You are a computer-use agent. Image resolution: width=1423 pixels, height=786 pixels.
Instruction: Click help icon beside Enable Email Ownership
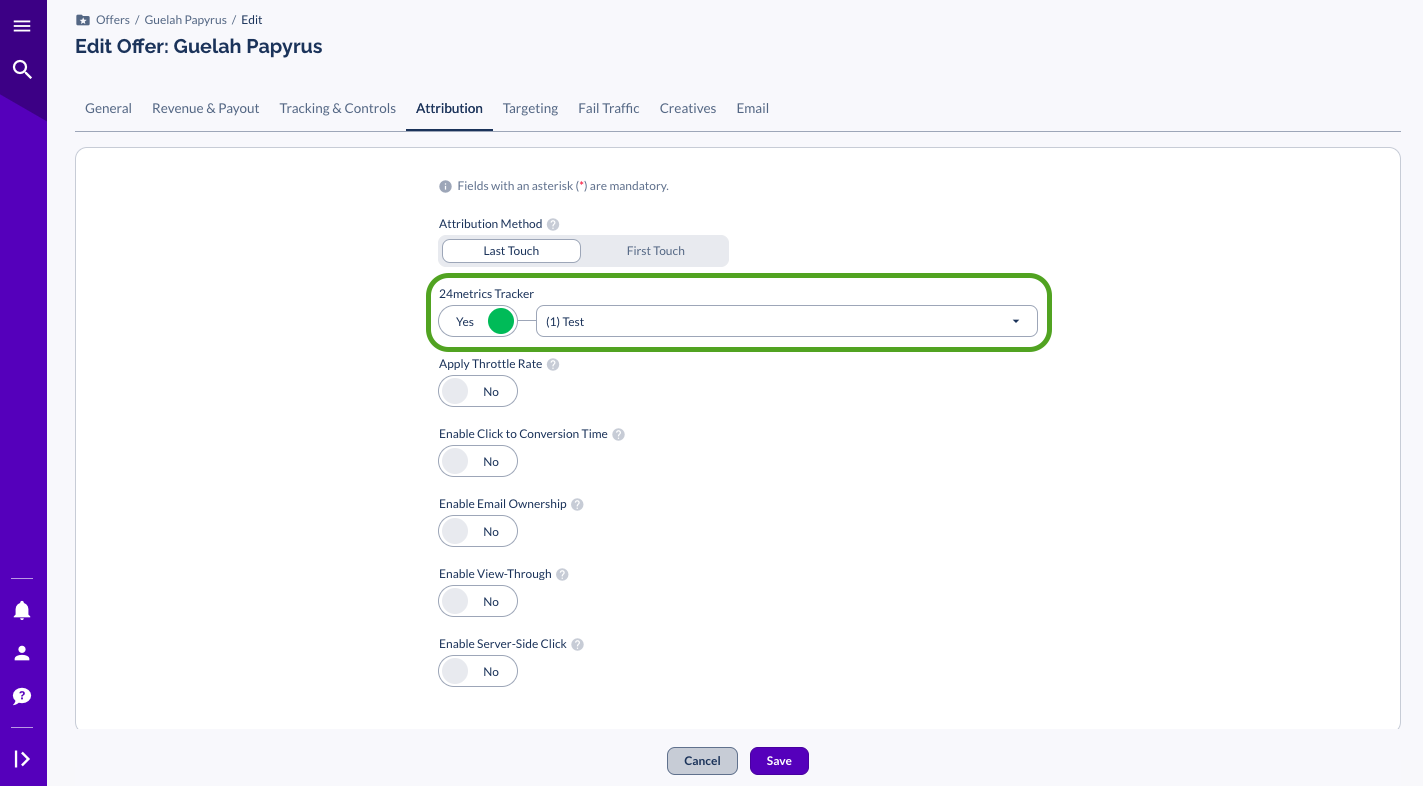[577, 504]
